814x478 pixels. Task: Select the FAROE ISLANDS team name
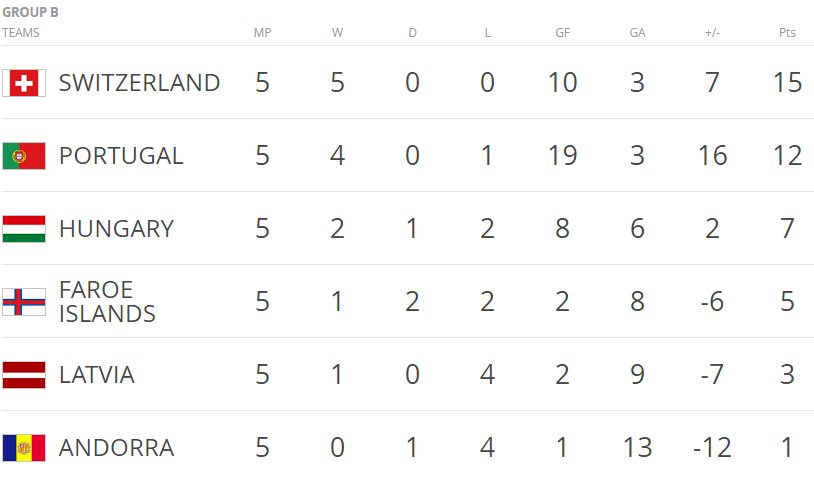[x=107, y=302]
